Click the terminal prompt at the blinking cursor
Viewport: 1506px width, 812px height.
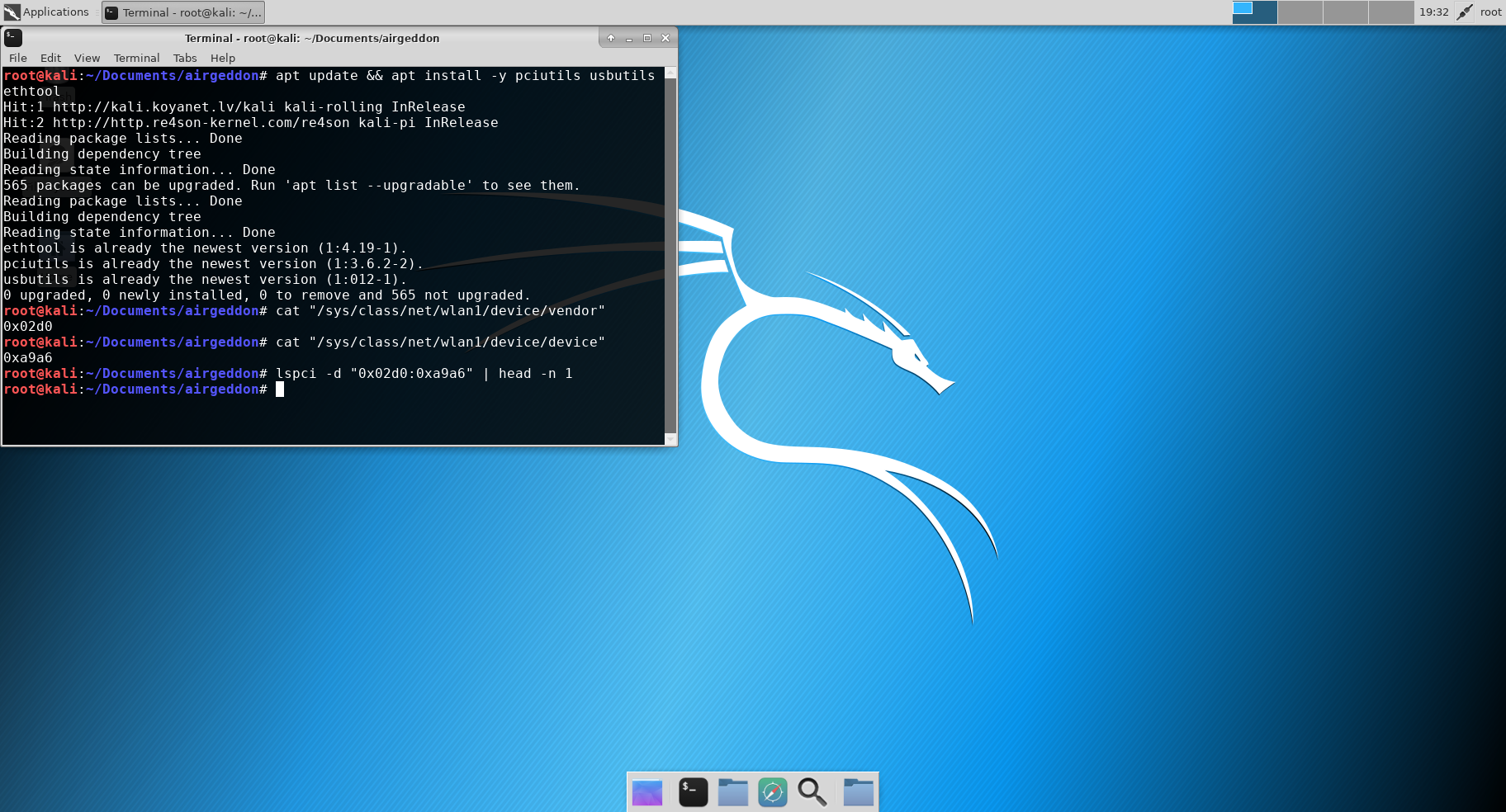click(280, 389)
